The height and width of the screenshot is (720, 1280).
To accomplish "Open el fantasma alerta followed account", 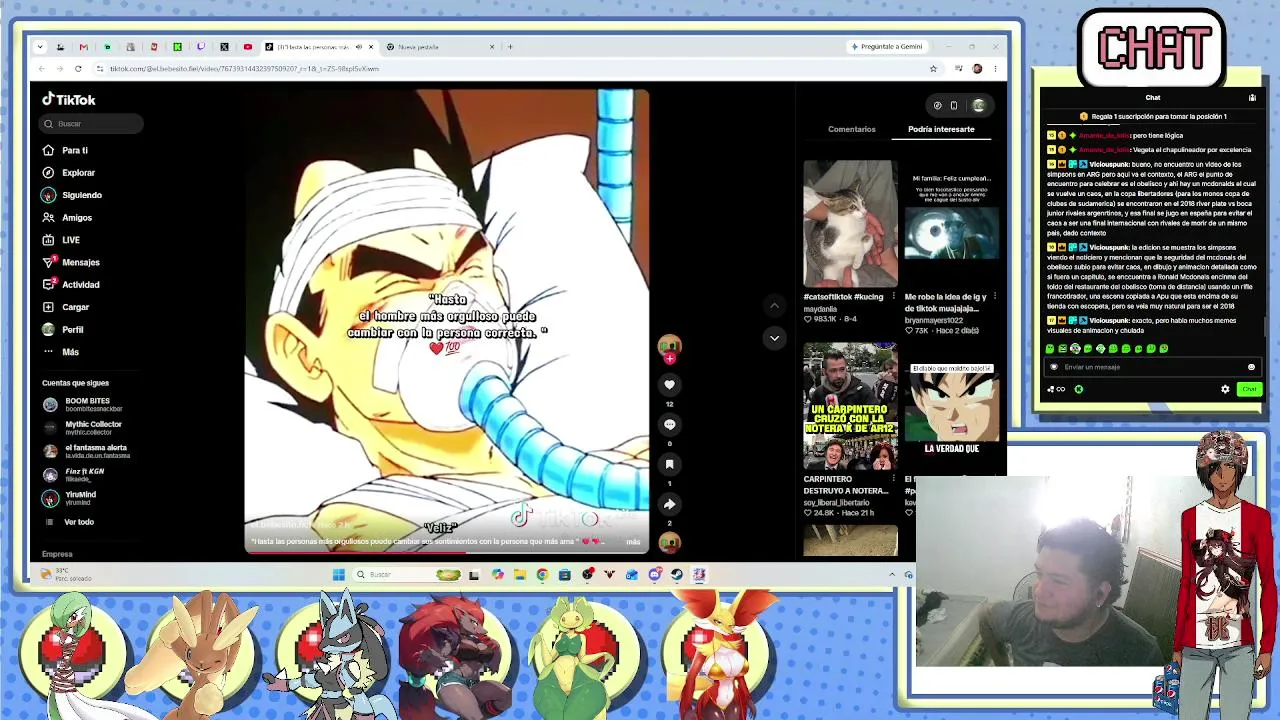I will click(87, 451).
